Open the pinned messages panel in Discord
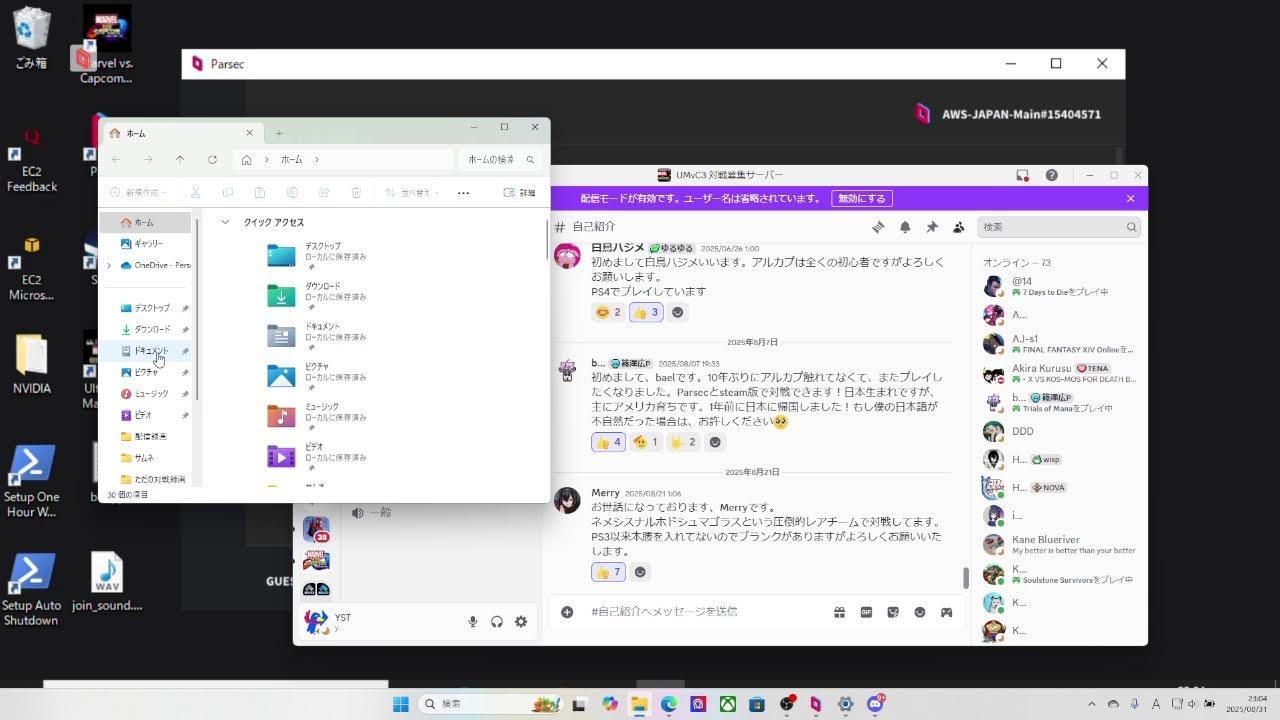The width and height of the screenshot is (1280, 720). coord(932,227)
